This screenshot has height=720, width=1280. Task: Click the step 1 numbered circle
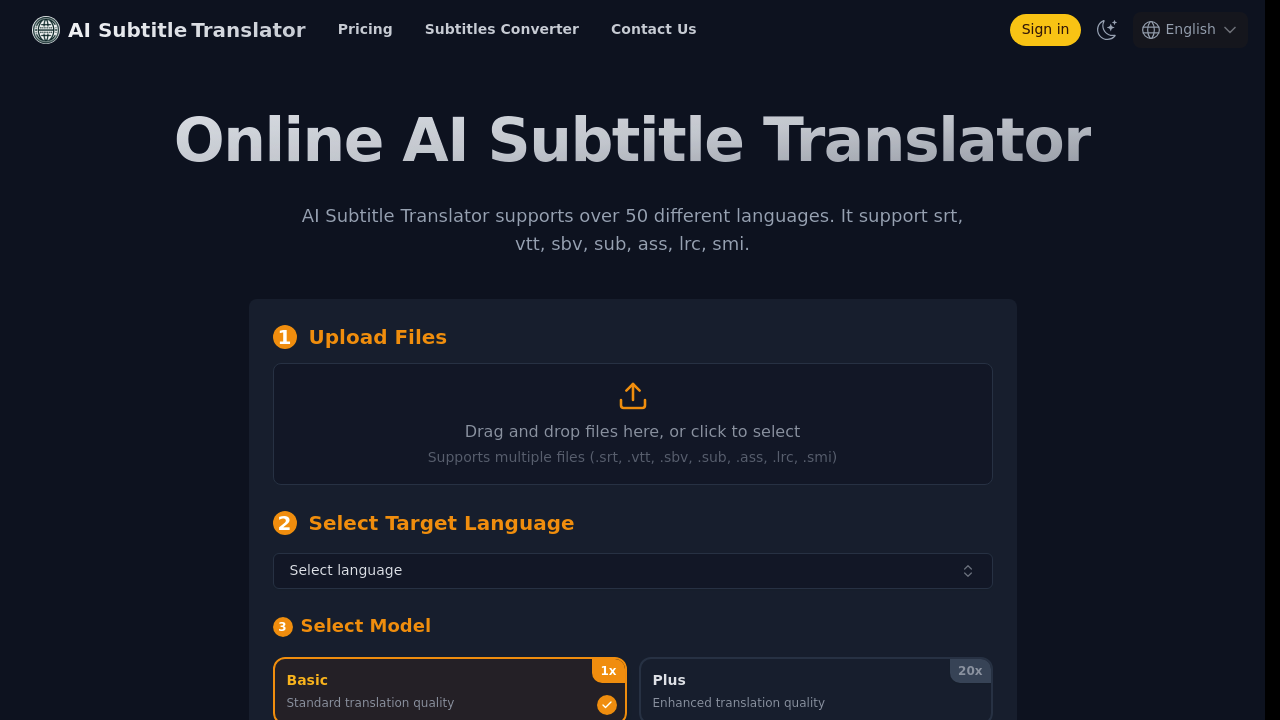(x=285, y=337)
